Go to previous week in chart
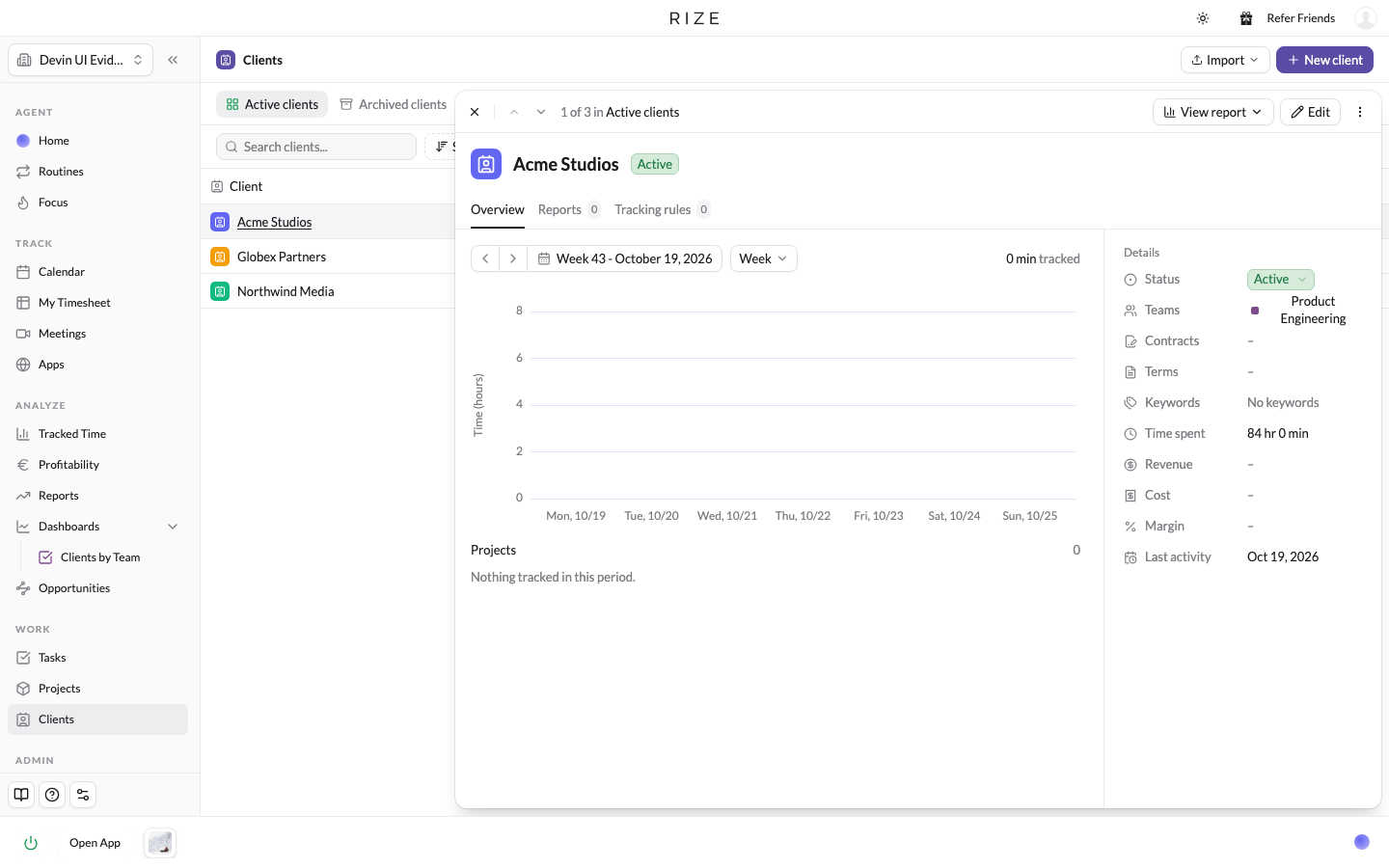 coord(485,258)
